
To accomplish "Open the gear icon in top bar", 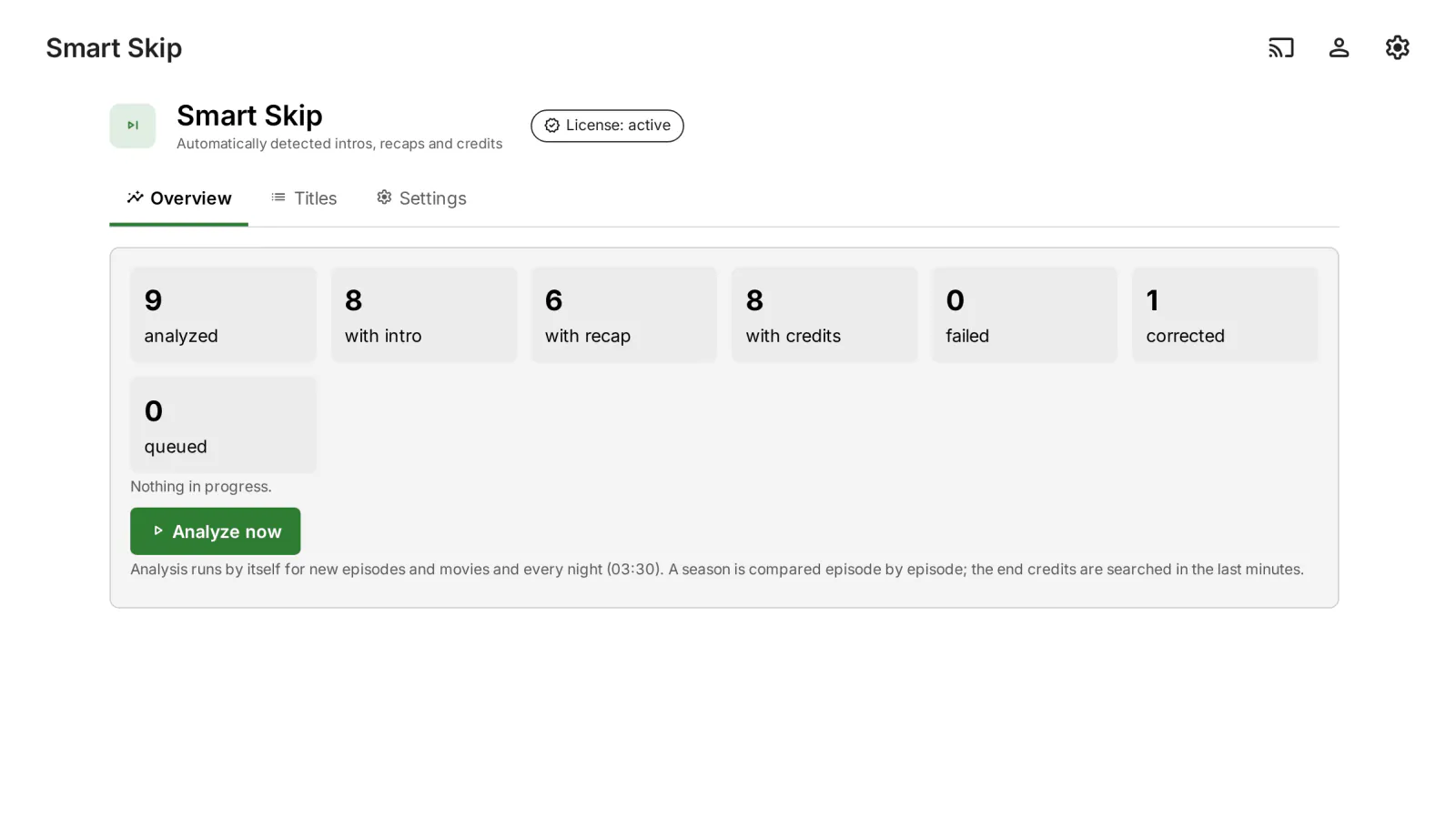I will point(1397,47).
